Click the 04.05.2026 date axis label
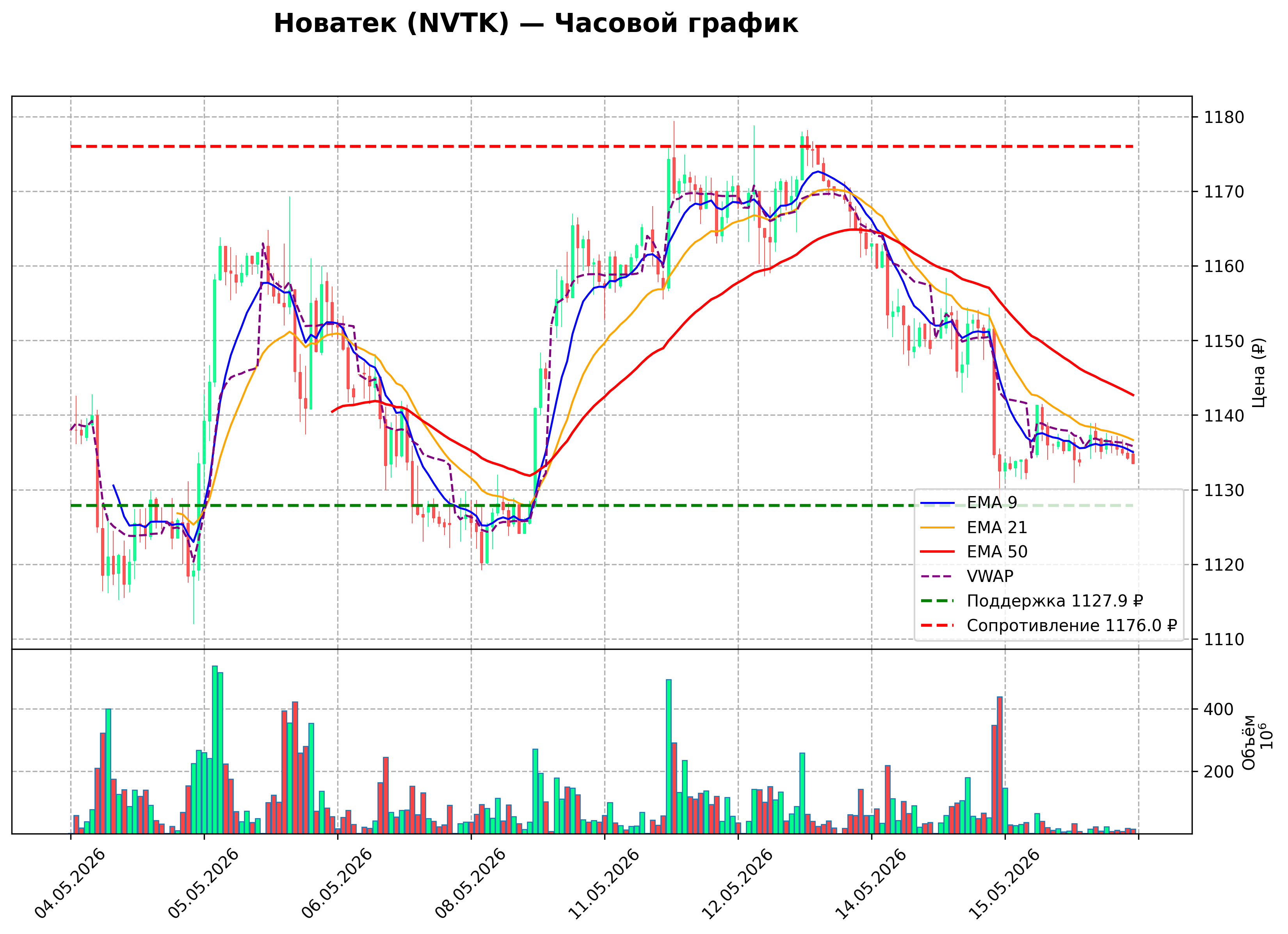 click(70, 884)
